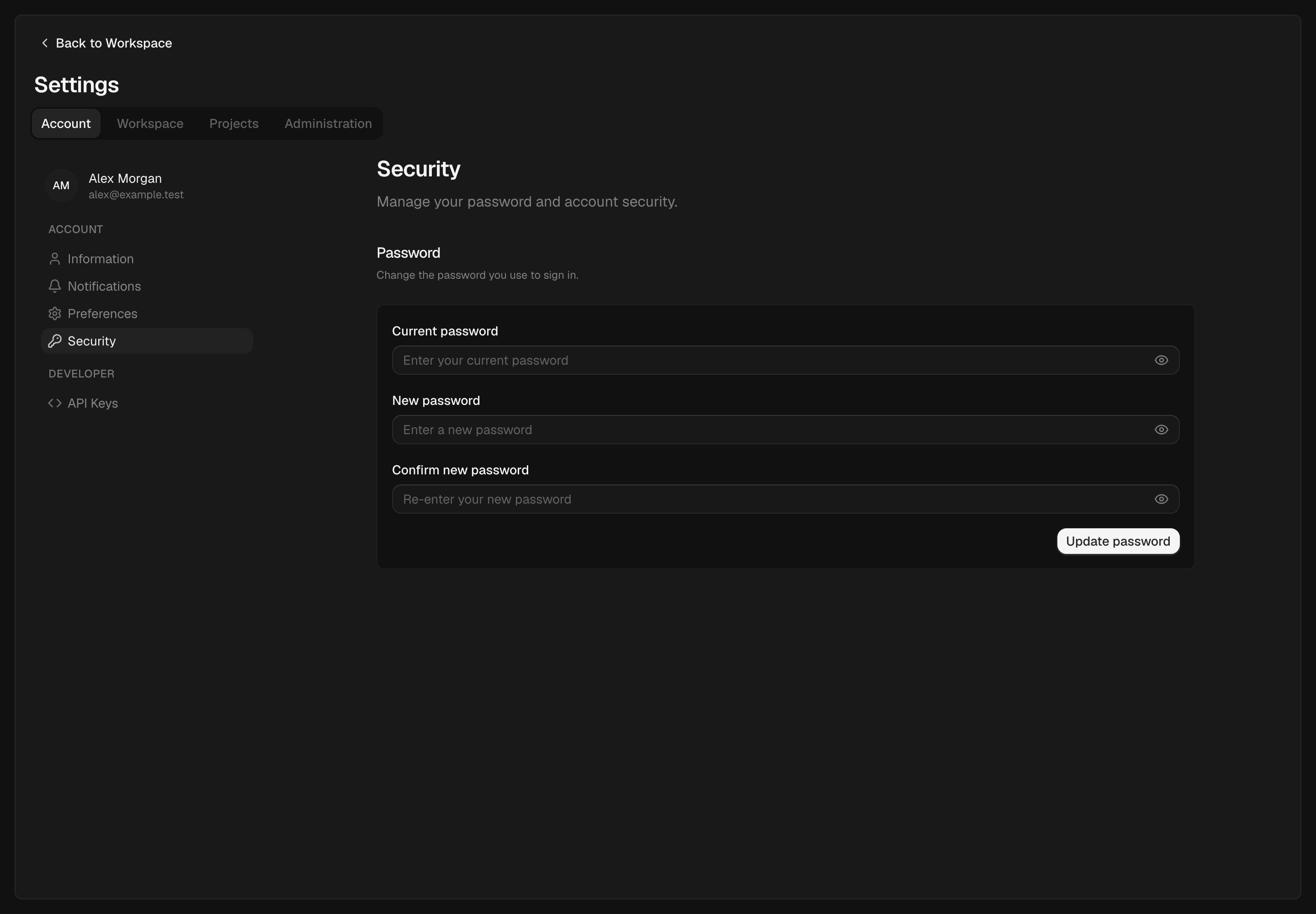This screenshot has height=914, width=1316.
Task: Click the person icon beside Information
Action: click(54, 259)
